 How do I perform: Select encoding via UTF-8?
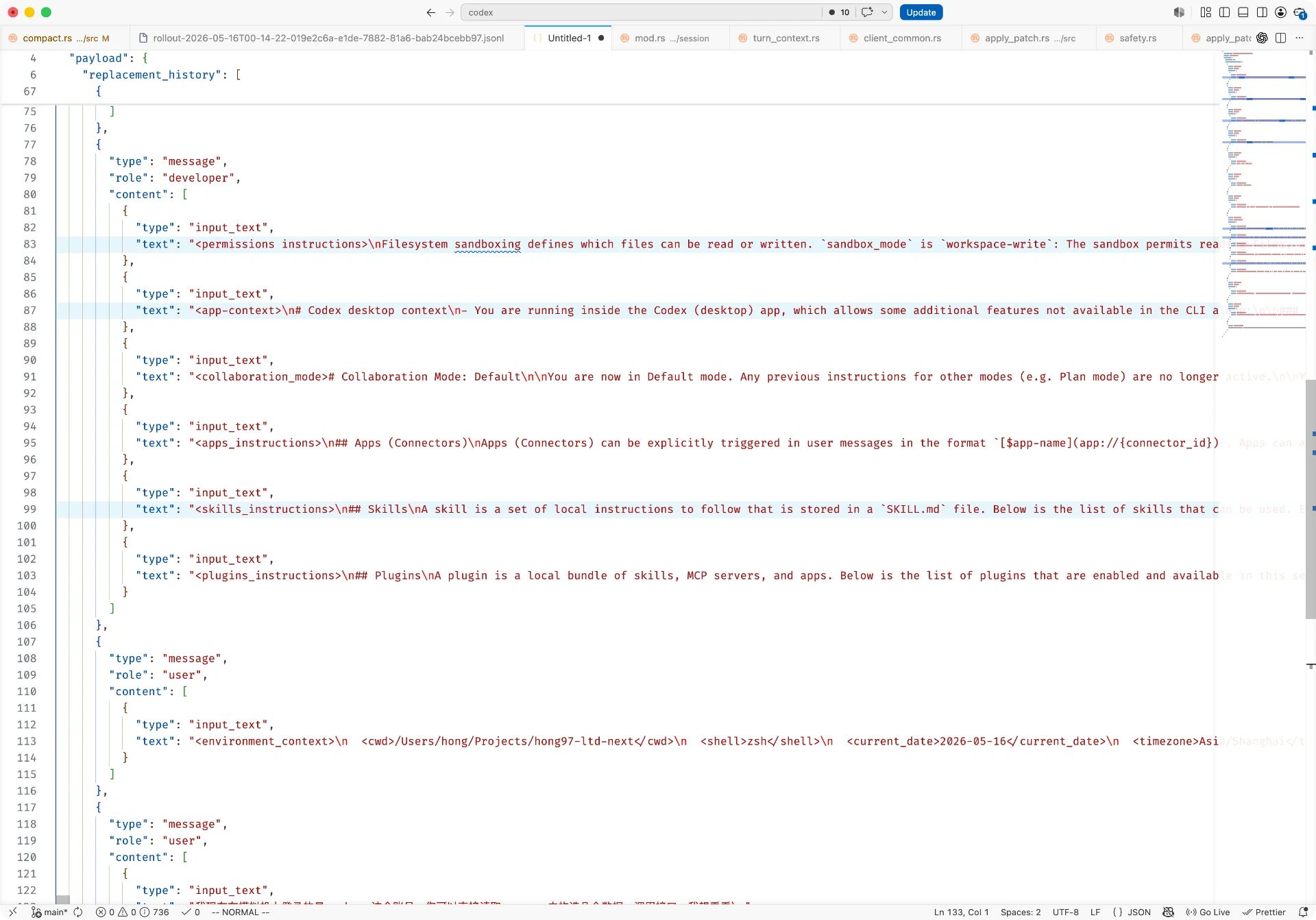(1066, 912)
